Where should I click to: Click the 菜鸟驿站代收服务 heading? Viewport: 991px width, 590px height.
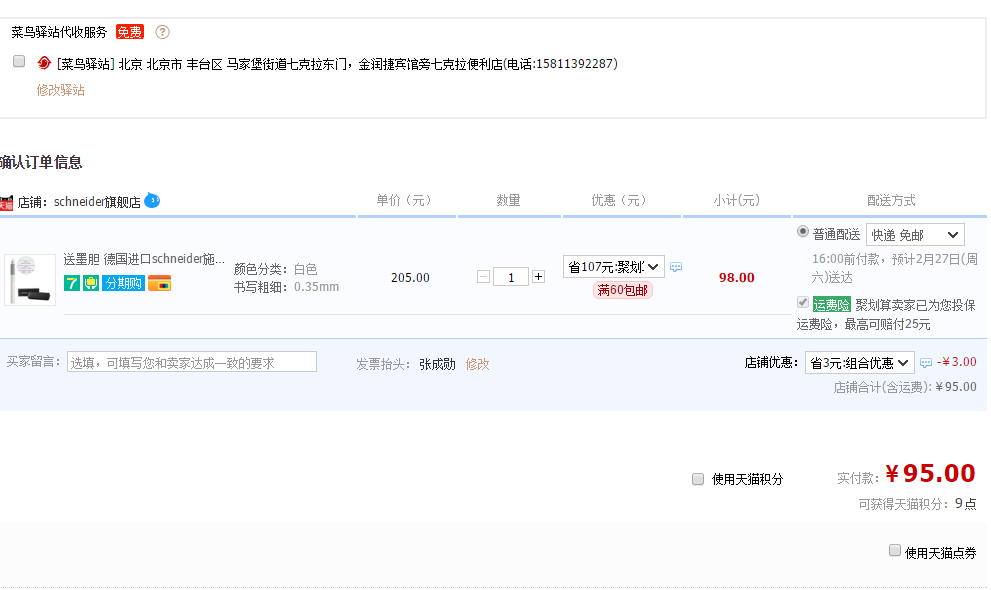[59, 32]
